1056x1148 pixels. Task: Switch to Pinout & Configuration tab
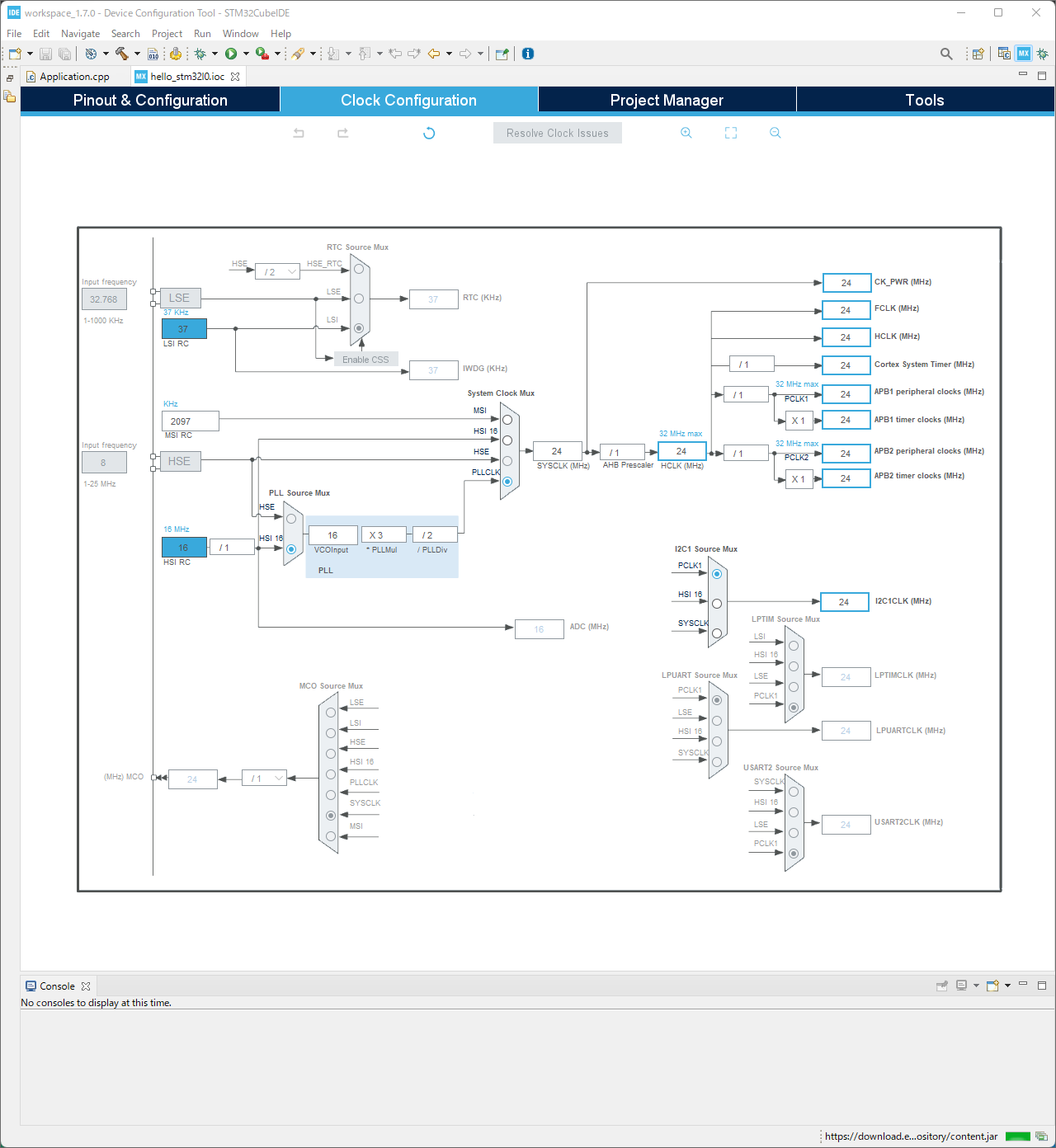(150, 100)
